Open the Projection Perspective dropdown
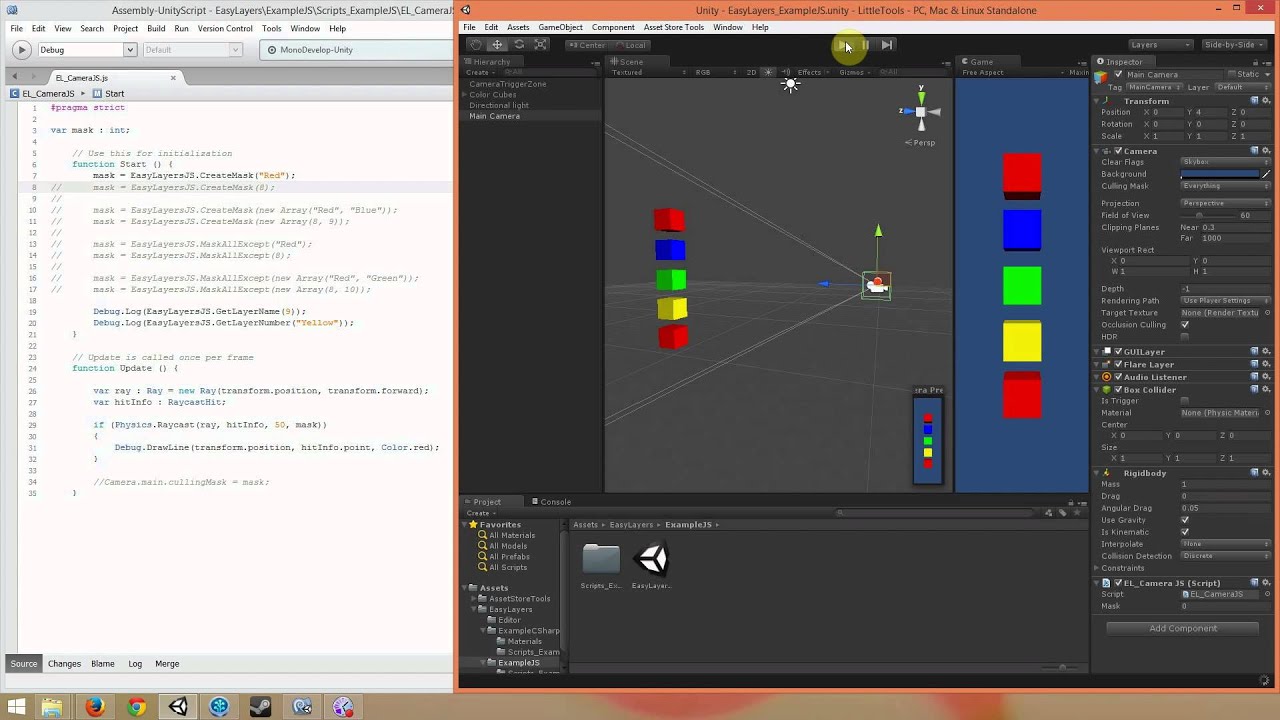This screenshot has height=720, width=1280. [x=1225, y=203]
